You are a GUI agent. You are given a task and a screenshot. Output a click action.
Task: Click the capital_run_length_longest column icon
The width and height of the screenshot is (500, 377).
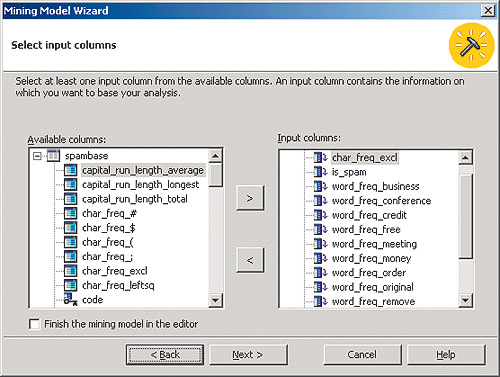coord(70,184)
